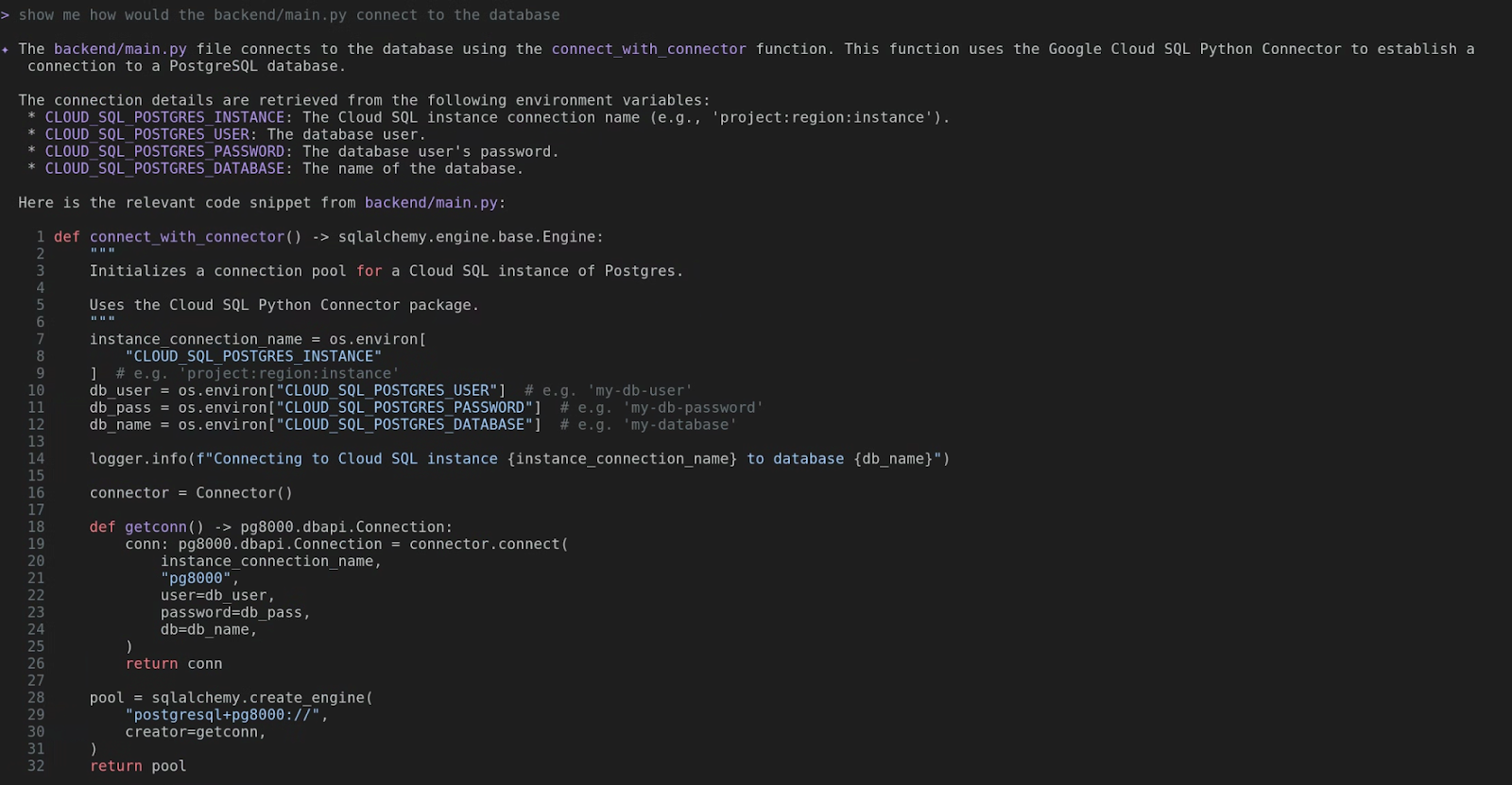
Task: Click the prompt chevron before the user query
Action: coord(6,15)
